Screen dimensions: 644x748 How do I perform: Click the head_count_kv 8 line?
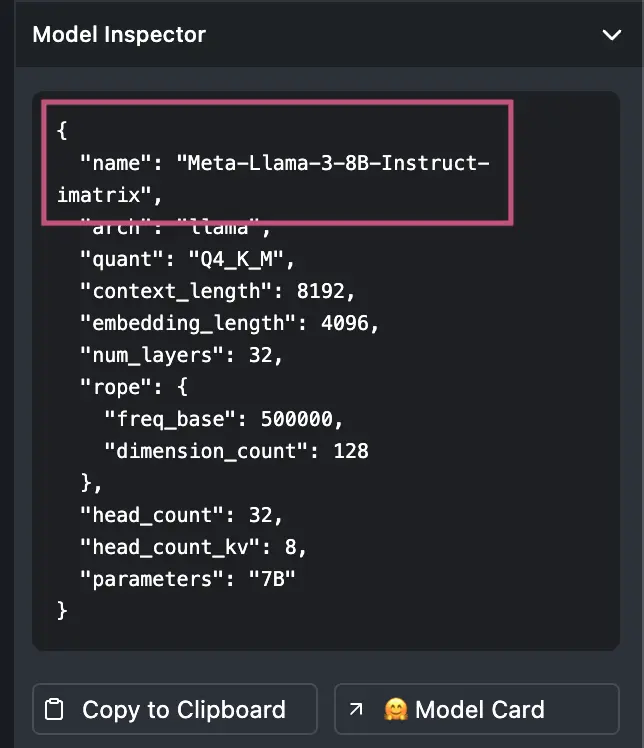point(193,547)
